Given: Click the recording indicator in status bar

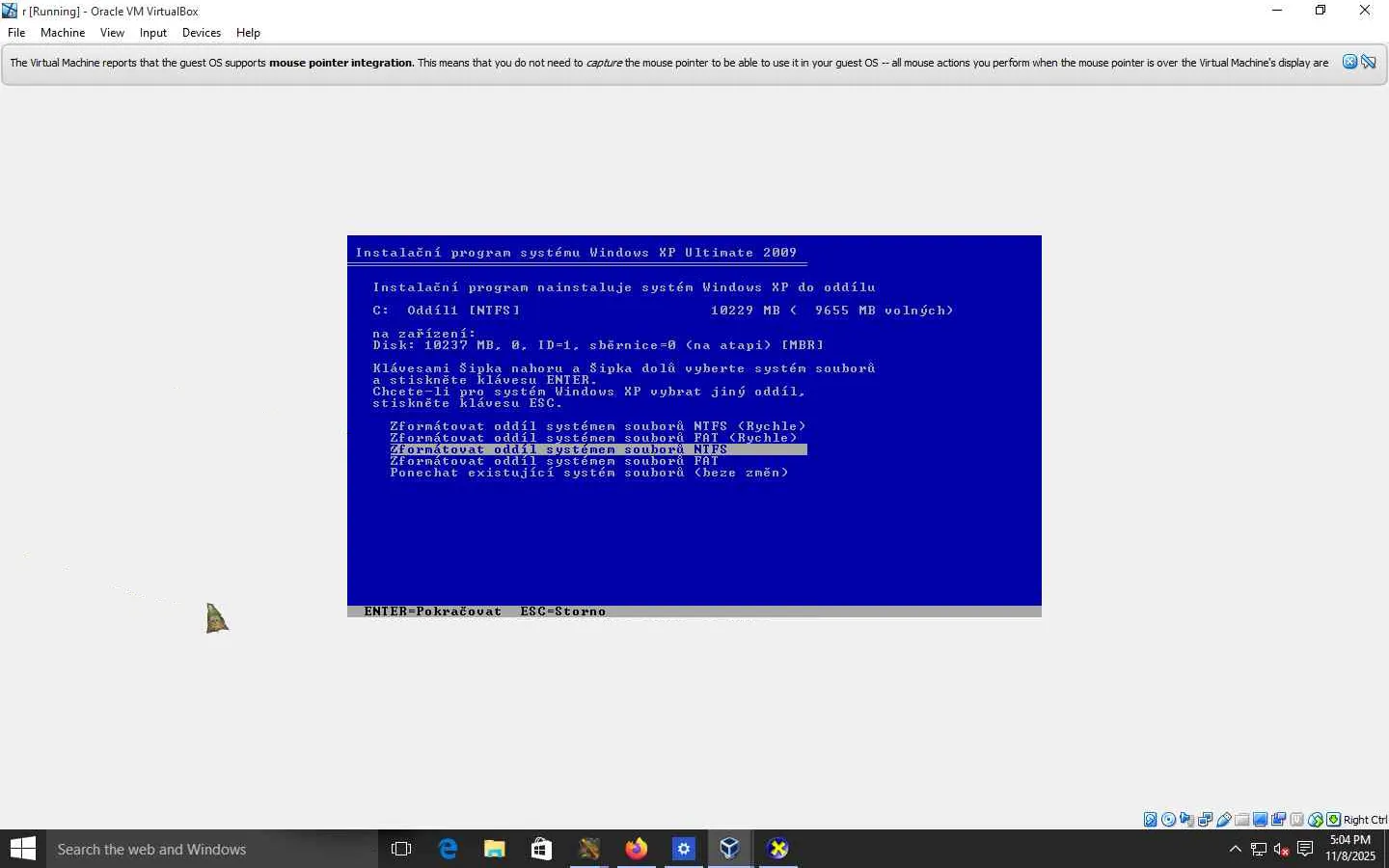Looking at the screenshot, I should coord(1279,820).
